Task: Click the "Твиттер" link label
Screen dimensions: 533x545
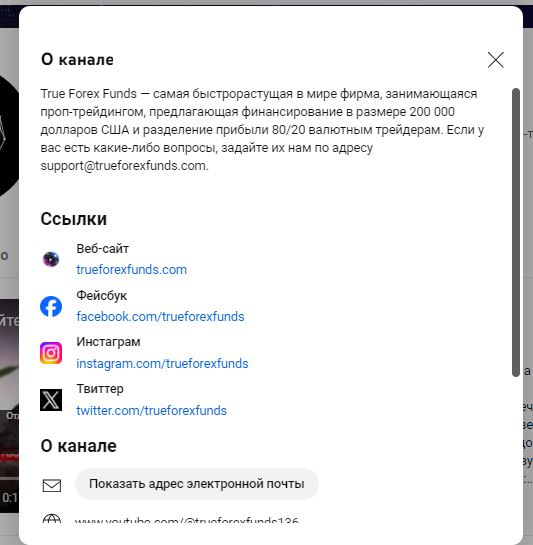Action: click(x=100, y=389)
